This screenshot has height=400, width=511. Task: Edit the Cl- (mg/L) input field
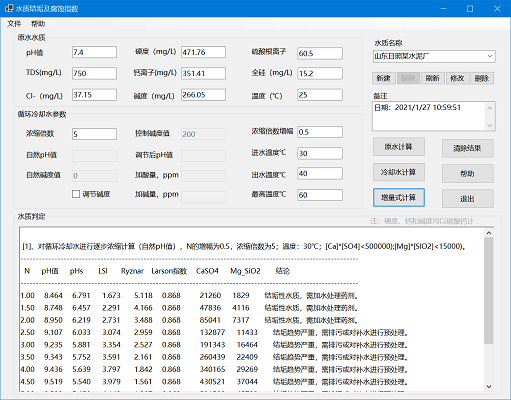[94, 95]
